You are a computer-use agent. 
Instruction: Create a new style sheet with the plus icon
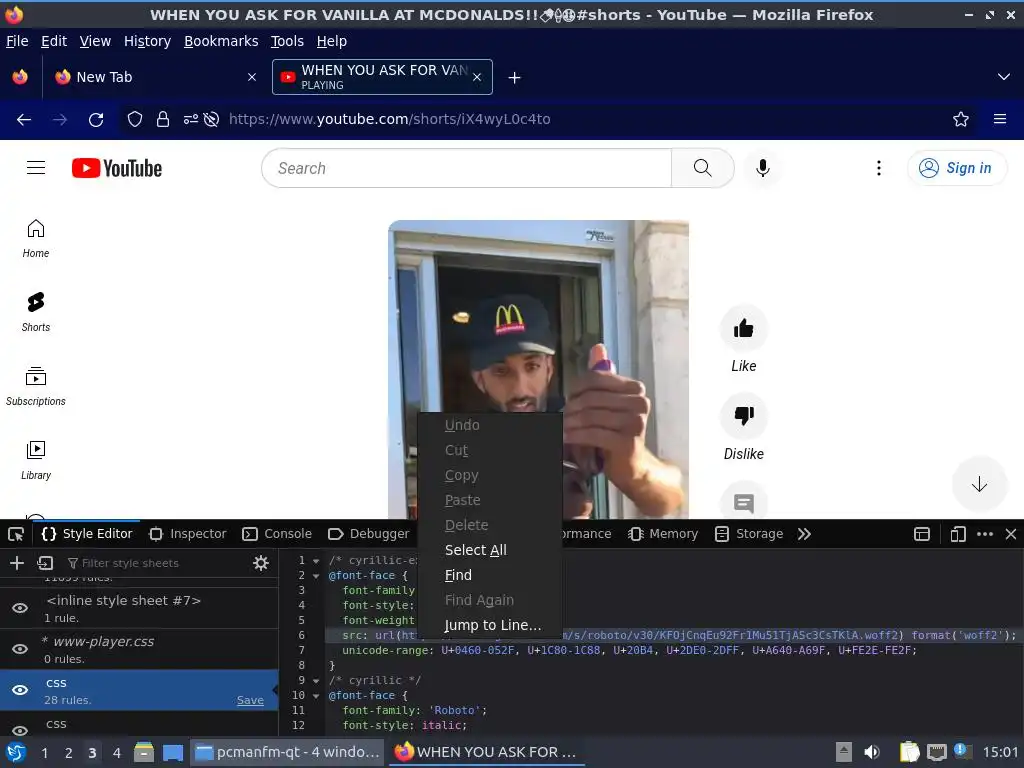click(x=17, y=563)
